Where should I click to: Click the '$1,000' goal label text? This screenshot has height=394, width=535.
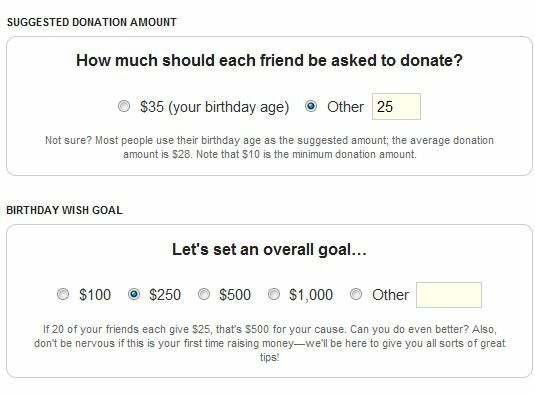tap(311, 295)
